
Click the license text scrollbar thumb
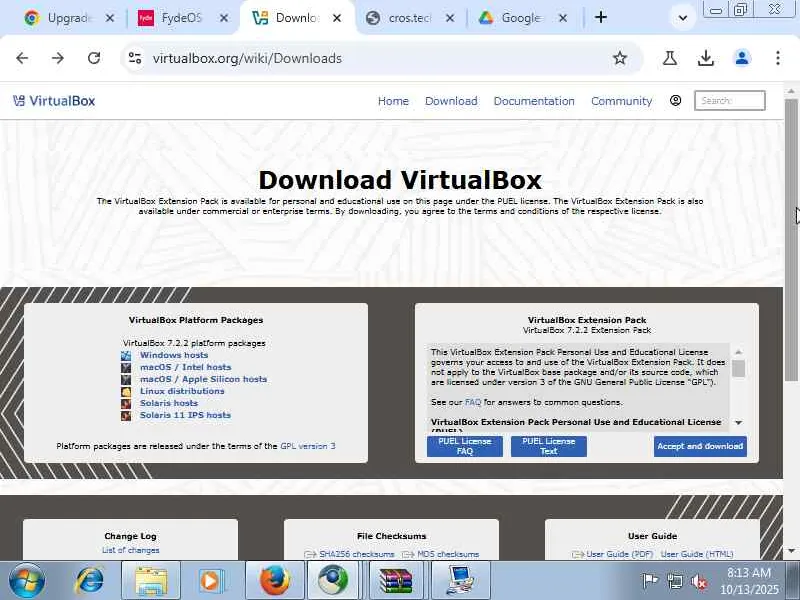click(x=738, y=368)
